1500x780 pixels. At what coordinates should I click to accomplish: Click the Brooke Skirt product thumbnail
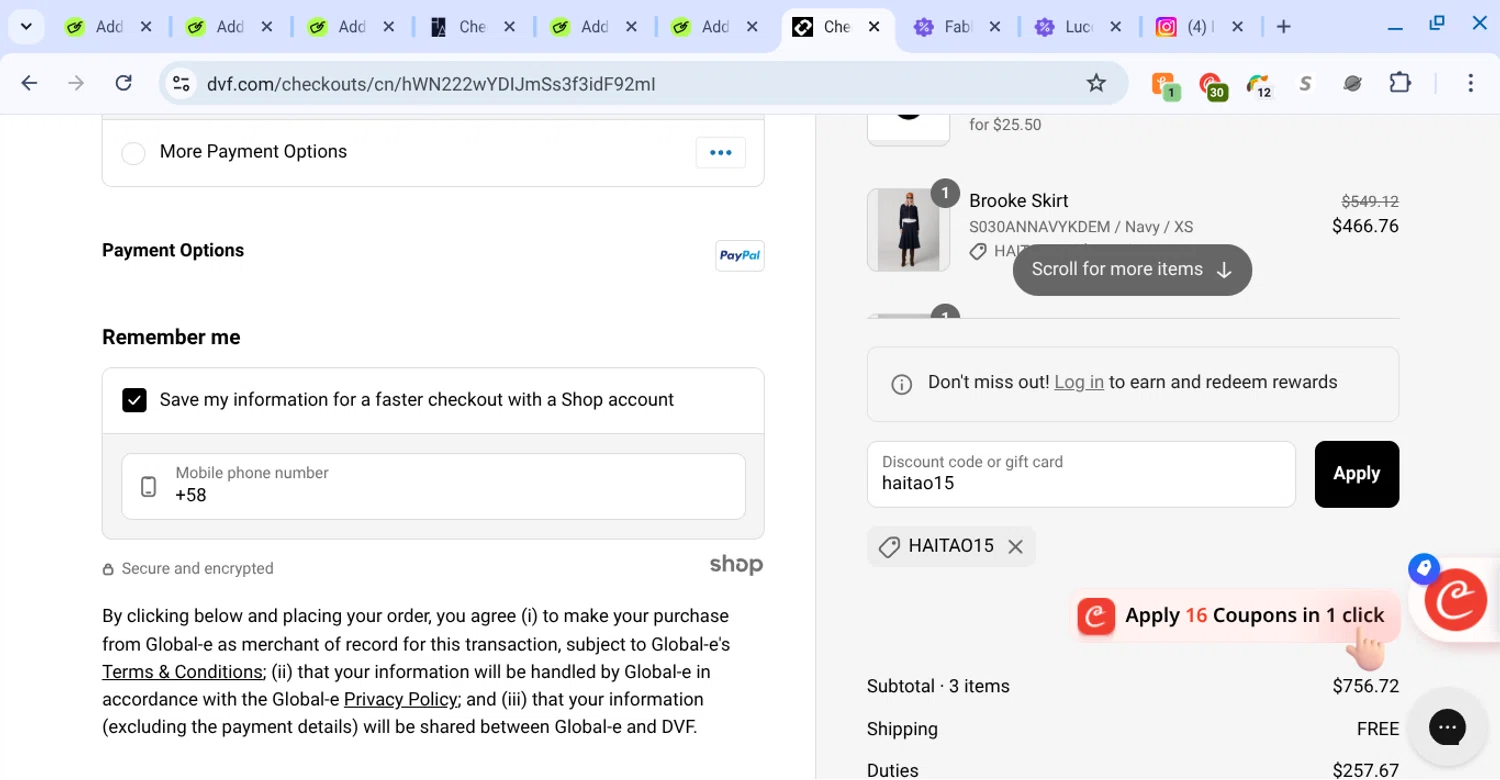click(908, 230)
